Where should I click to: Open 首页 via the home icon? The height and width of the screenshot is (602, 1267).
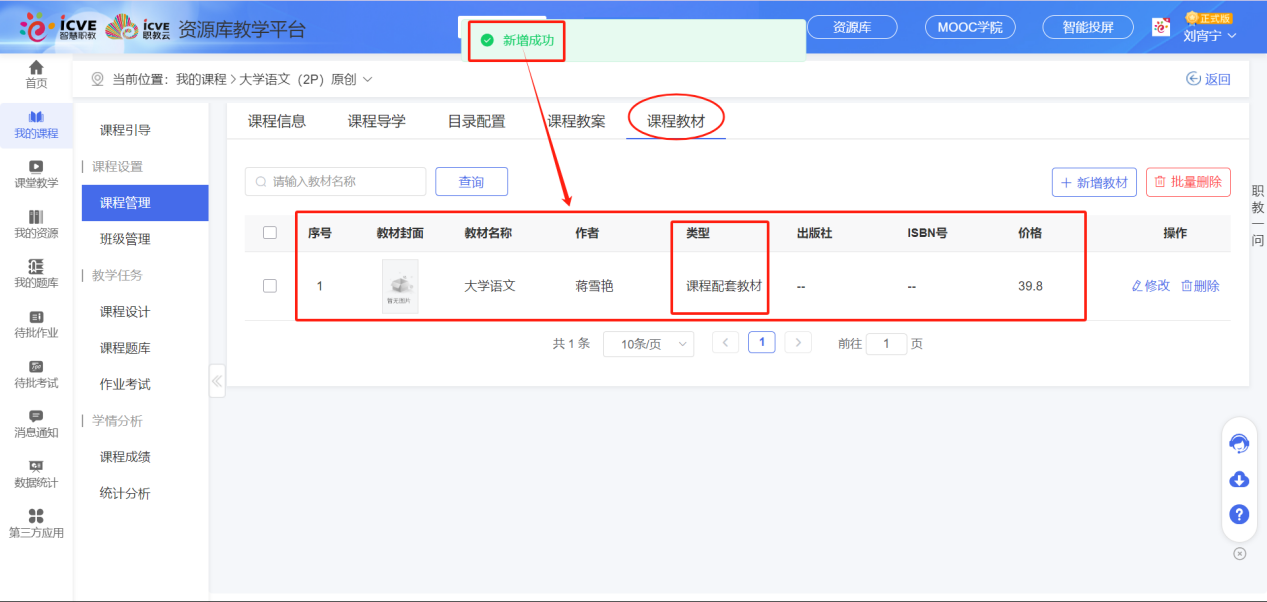(36, 70)
